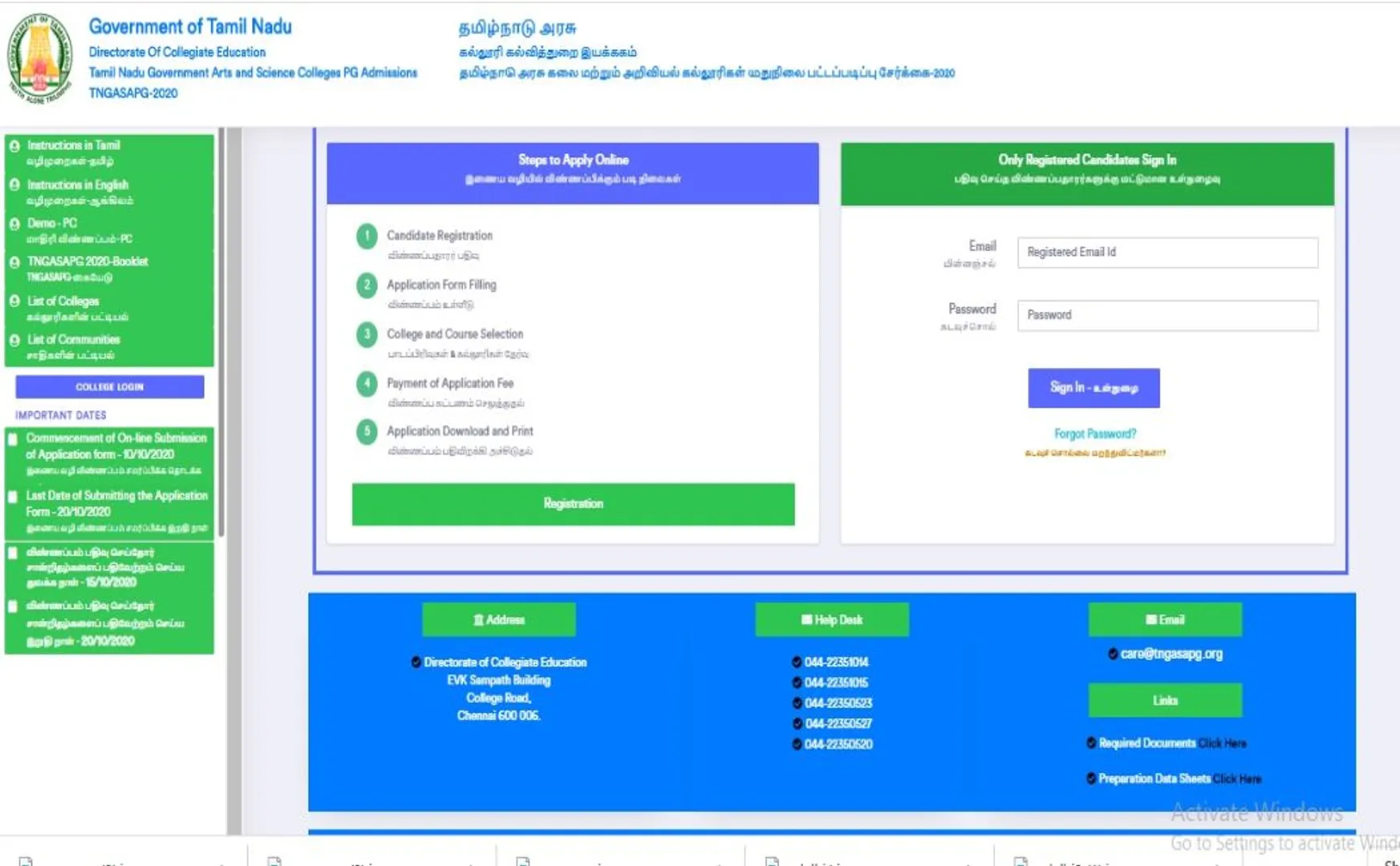This screenshot has height=866, width=1400.
Task: Click the icon beside List of Communities
Action: pyautogui.click(x=14, y=340)
